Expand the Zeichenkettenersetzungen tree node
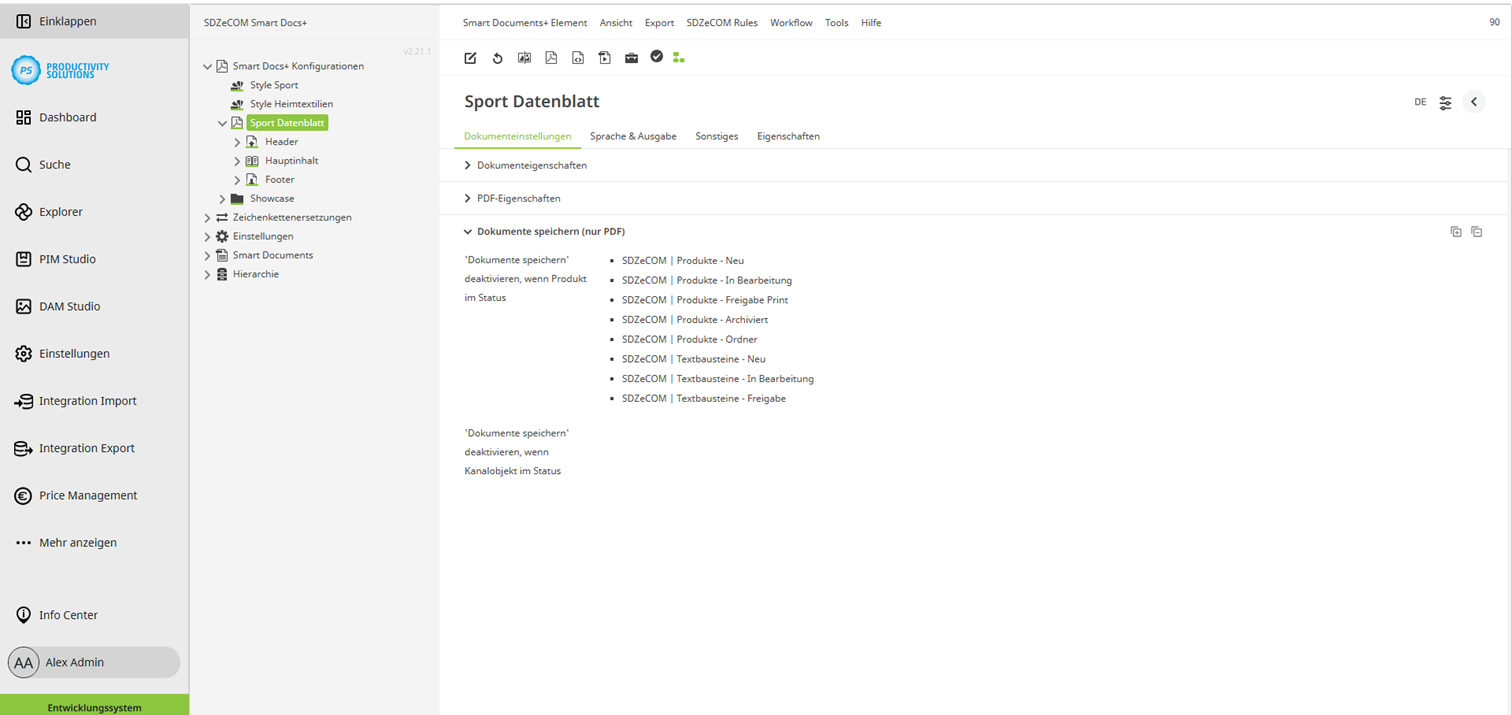Screen dimensions: 1512x715 [207, 217]
